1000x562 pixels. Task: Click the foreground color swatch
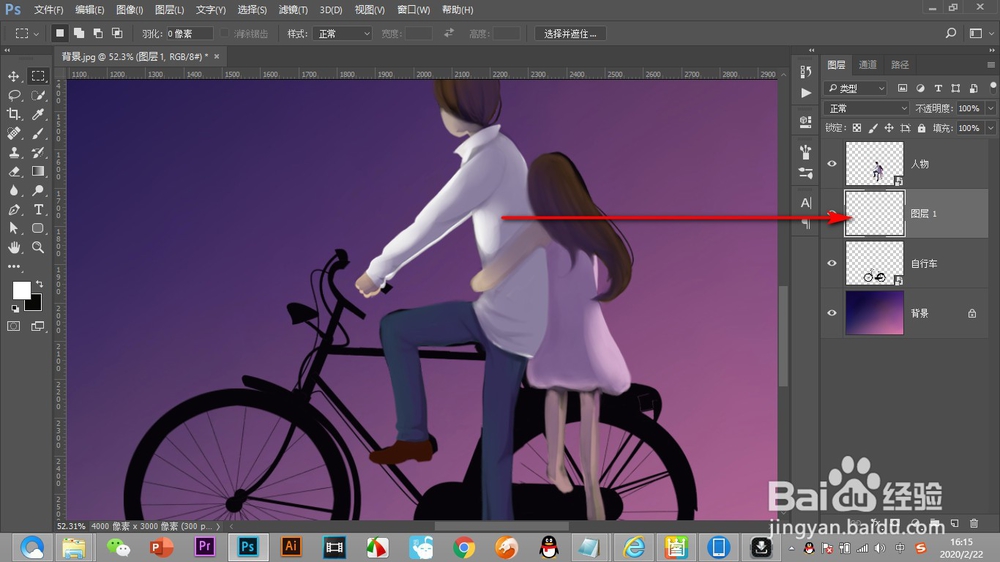tap(20, 289)
